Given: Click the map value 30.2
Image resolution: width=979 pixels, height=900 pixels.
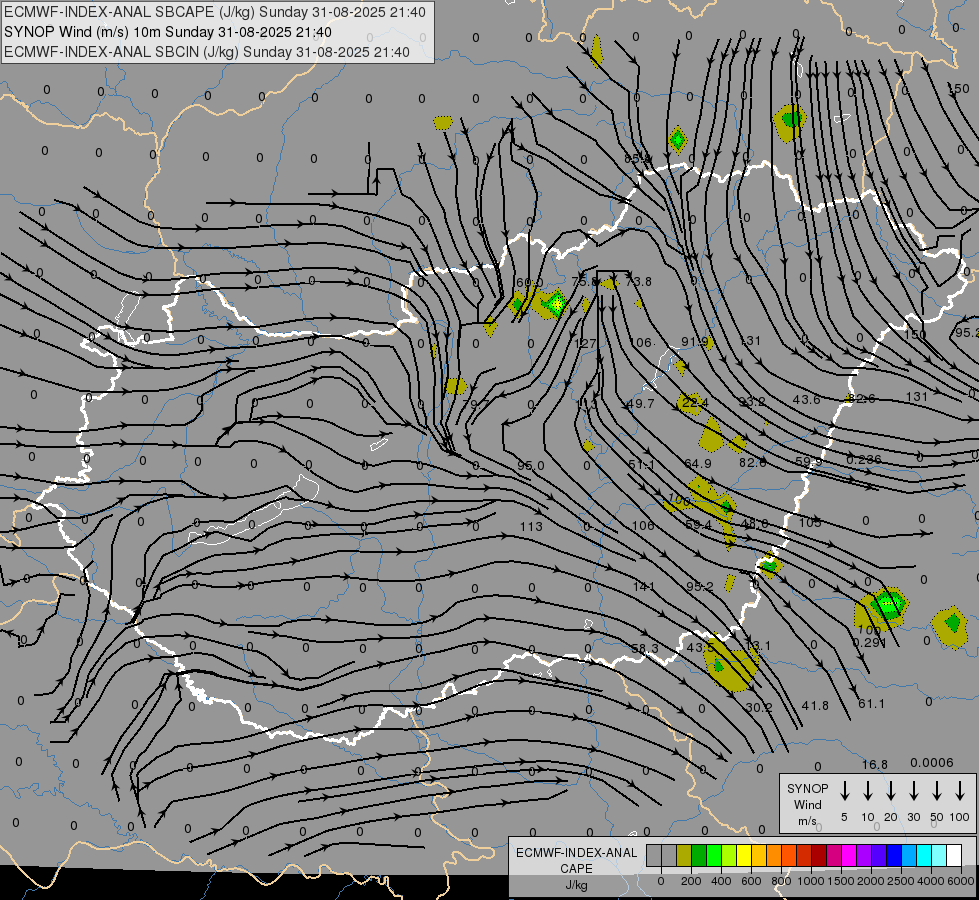Looking at the screenshot, I should coord(759,708).
